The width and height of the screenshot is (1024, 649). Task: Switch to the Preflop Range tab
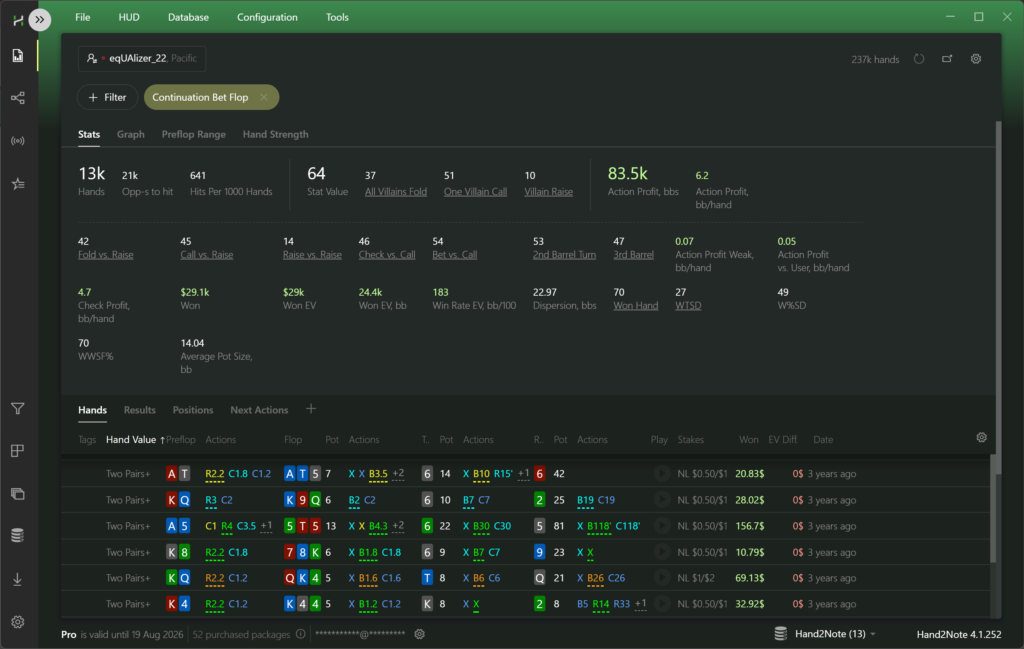point(193,135)
